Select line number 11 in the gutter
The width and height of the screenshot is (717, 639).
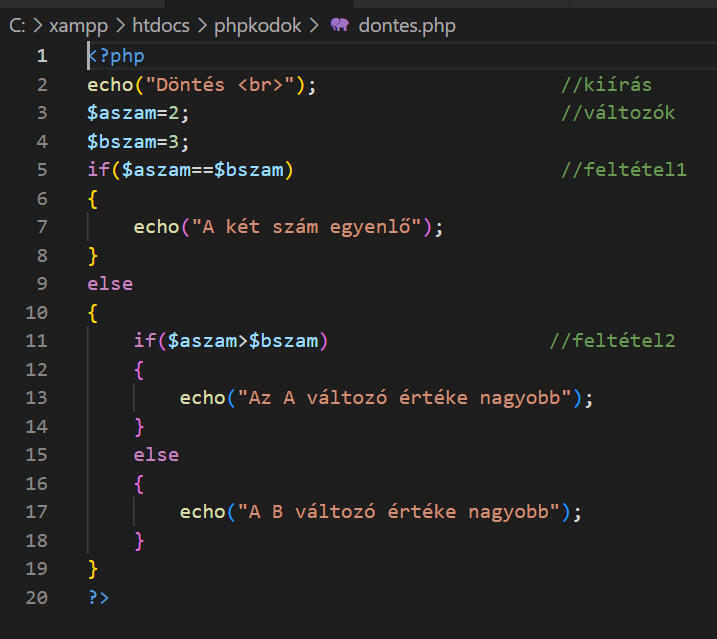coord(37,341)
